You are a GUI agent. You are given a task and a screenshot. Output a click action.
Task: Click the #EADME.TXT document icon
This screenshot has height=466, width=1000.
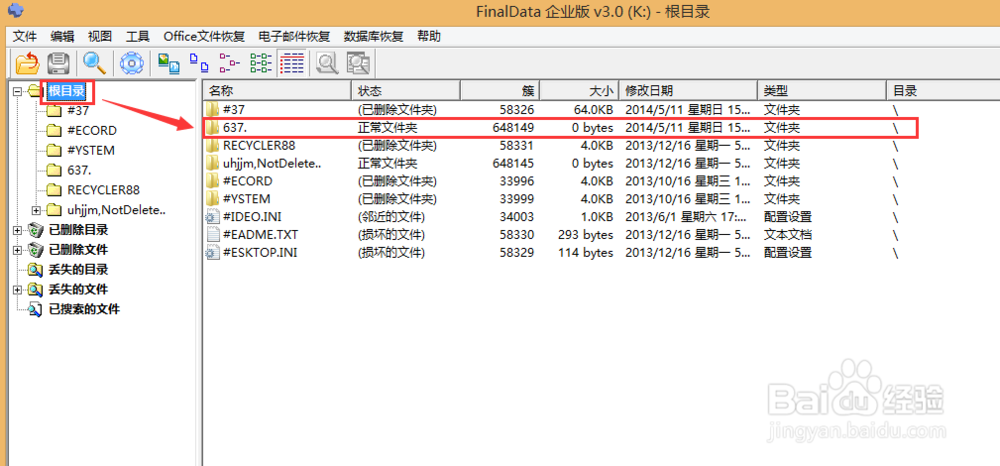[x=212, y=235]
